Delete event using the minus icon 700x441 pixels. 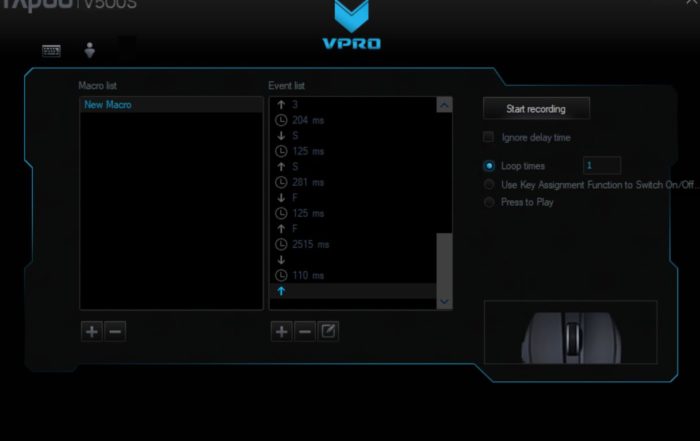click(x=305, y=332)
